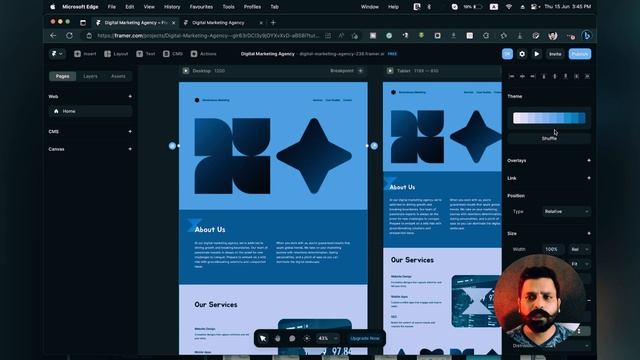
Task: Open the Actions tool in Framer toolbar
Action: point(204,54)
